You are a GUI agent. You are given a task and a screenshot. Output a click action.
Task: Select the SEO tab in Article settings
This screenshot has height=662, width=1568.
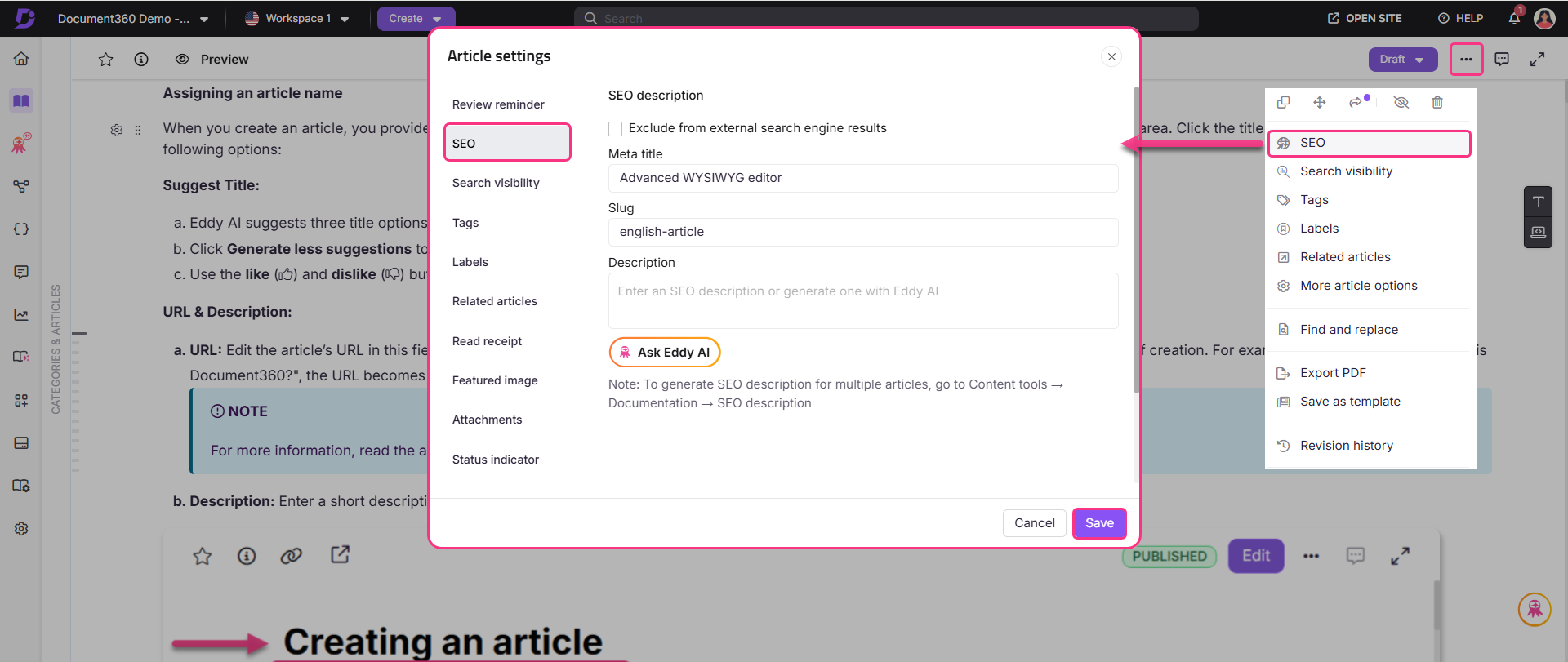(x=507, y=143)
